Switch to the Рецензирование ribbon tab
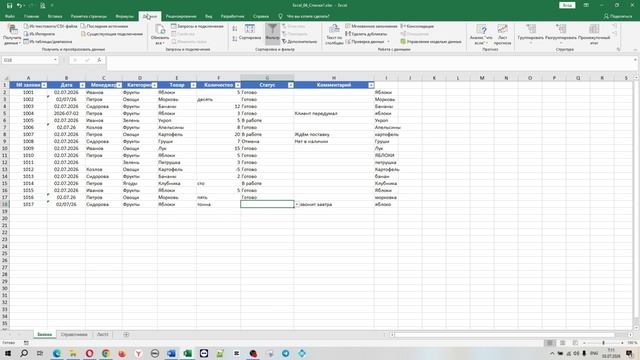640x360 pixels. 181,16
